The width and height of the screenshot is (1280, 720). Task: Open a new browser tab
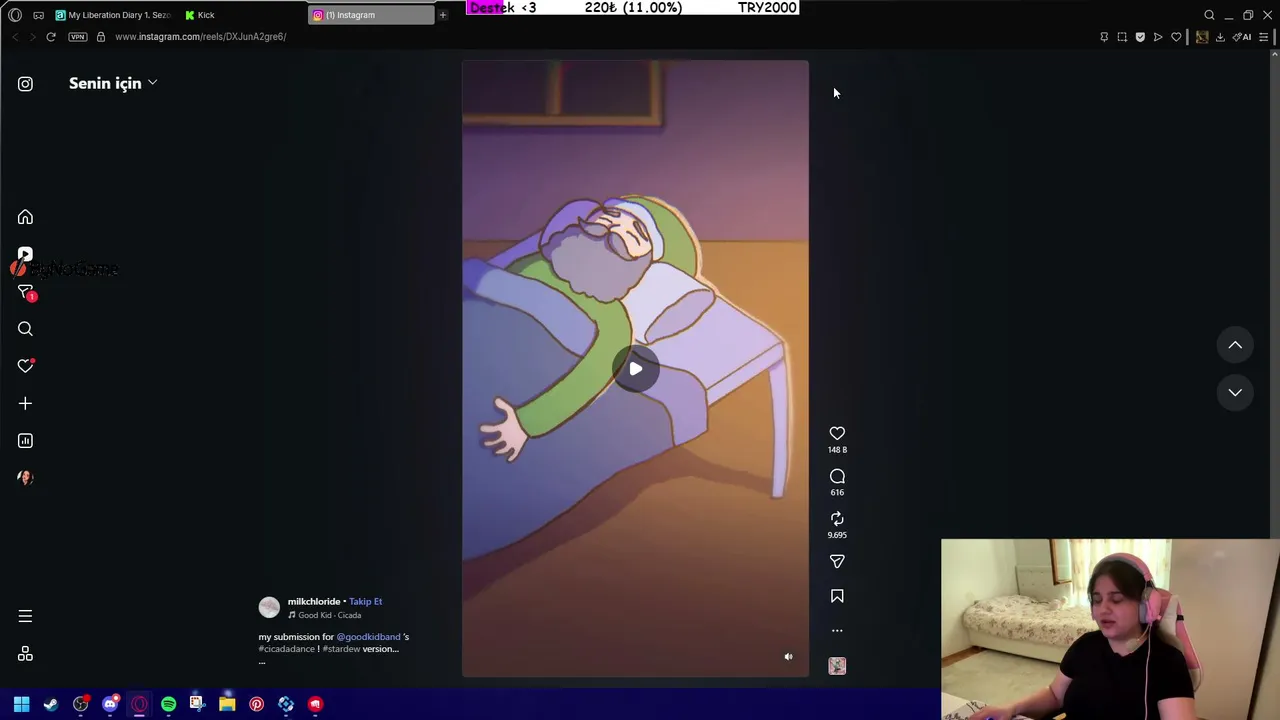point(442,15)
